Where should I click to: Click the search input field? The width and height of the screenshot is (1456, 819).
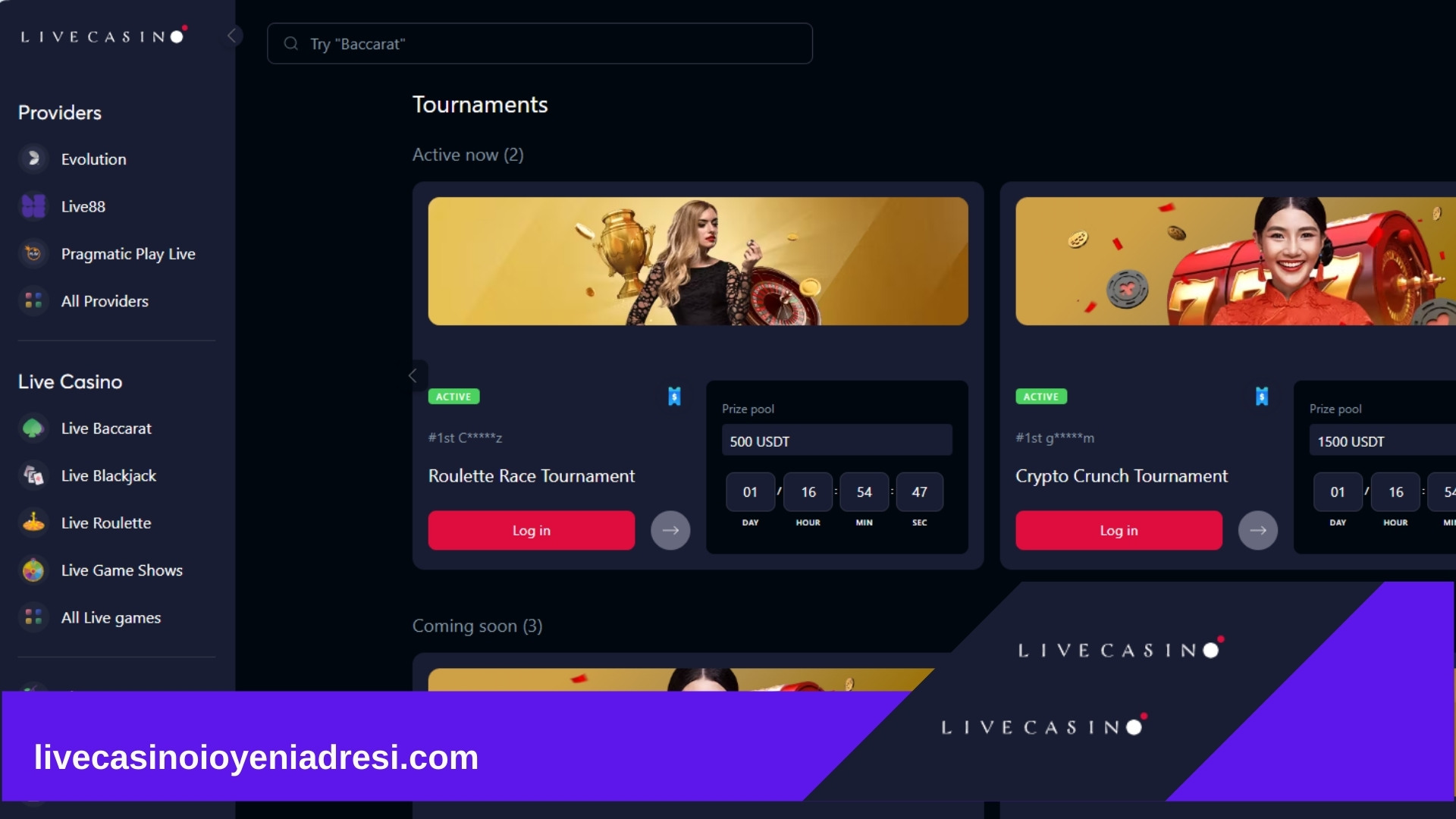[x=540, y=43]
